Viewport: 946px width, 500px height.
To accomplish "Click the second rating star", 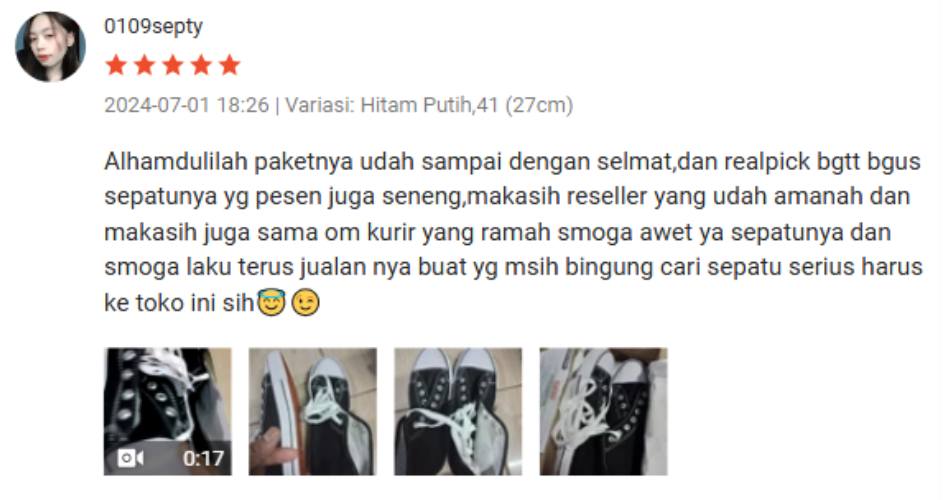I will [x=144, y=65].
